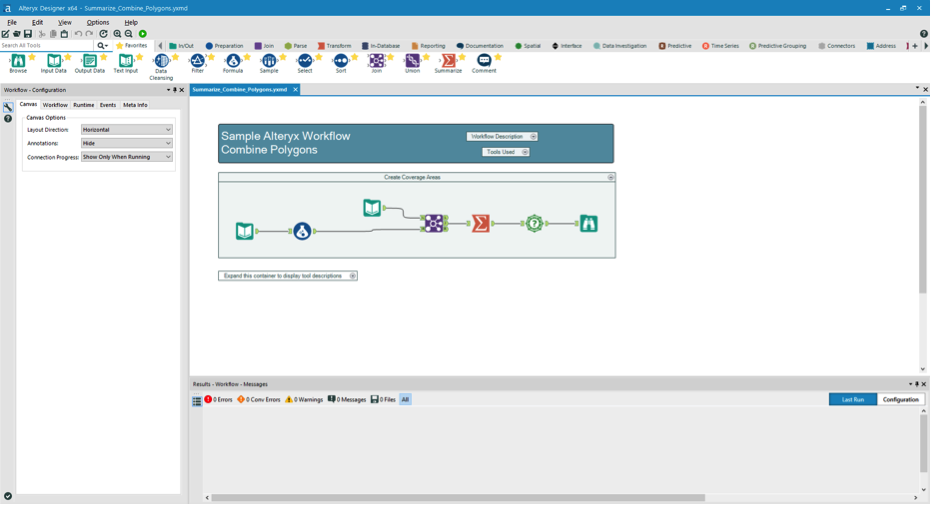
Task: Paste from clipboard toolbar icon
Action: 64,34
